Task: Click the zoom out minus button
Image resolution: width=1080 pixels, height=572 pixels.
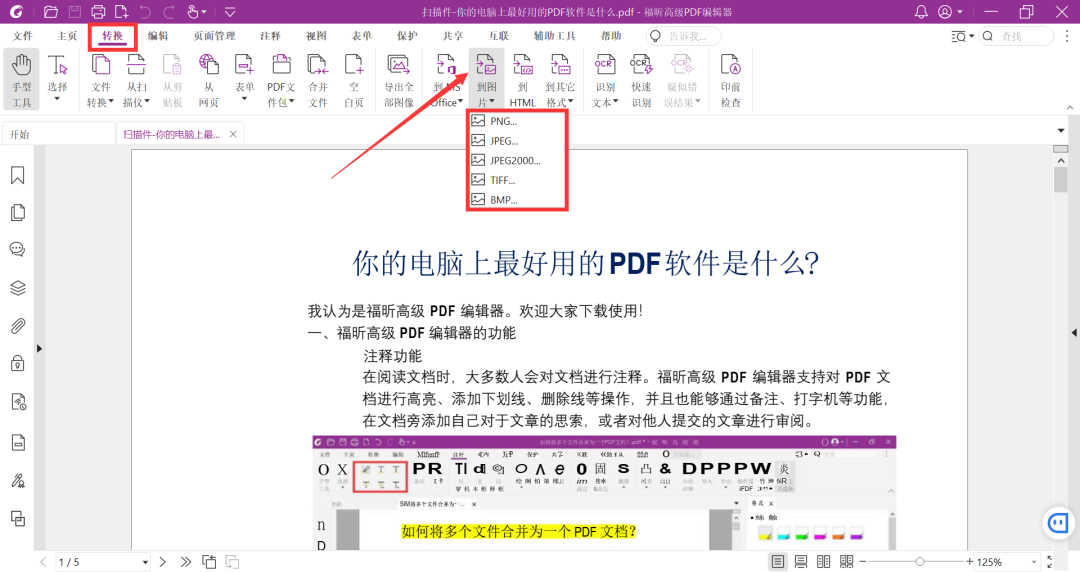Action: (862, 562)
